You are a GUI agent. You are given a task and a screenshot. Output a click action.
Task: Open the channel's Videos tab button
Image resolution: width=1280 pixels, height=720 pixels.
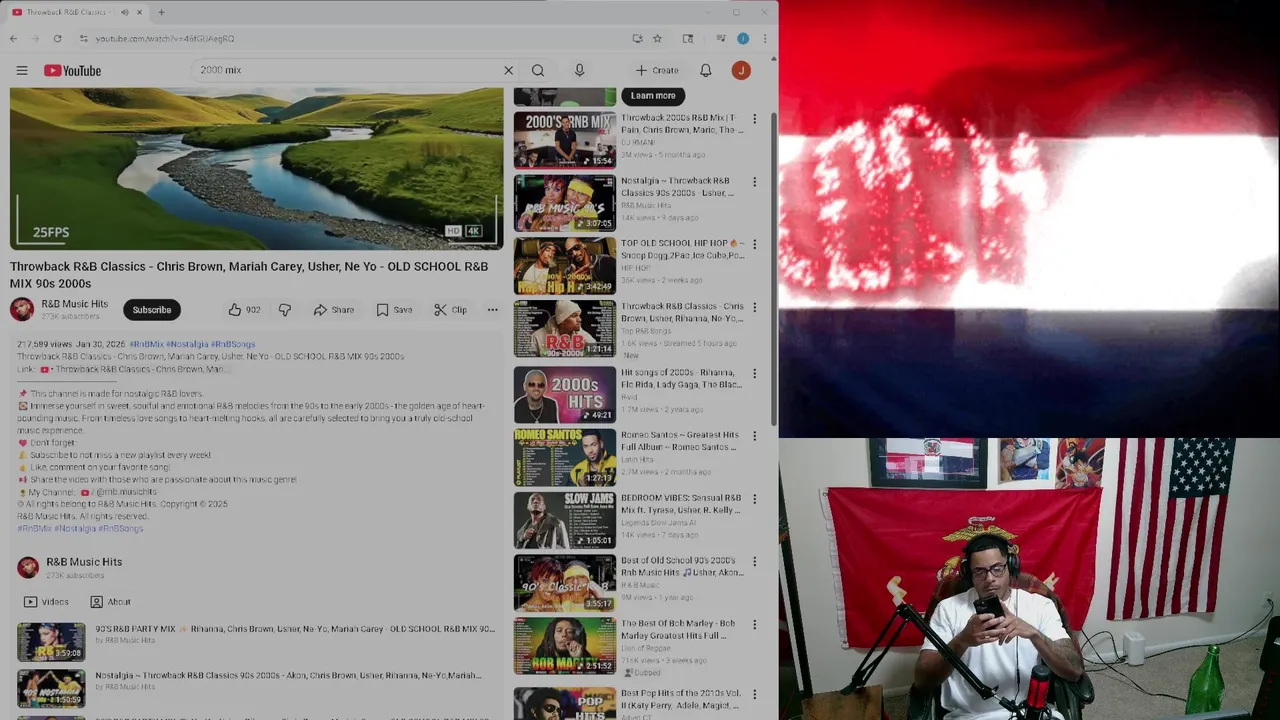click(46, 602)
